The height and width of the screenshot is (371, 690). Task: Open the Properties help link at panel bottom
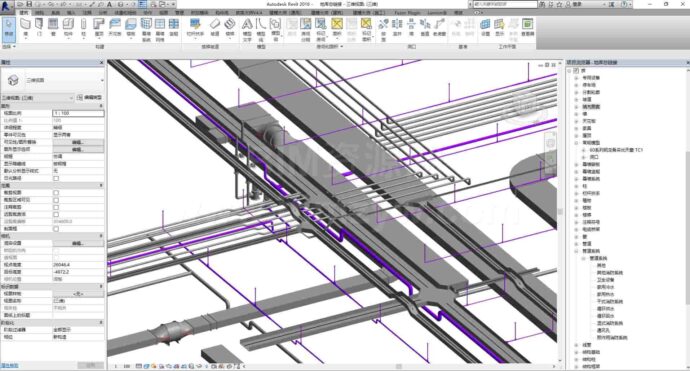click(9, 365)
